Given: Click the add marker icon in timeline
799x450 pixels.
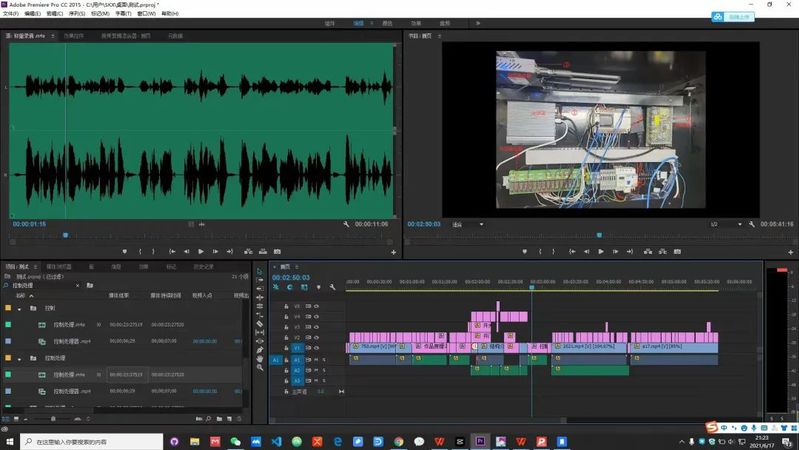Looking at the screenshot, I should click(x=318, y=287).
